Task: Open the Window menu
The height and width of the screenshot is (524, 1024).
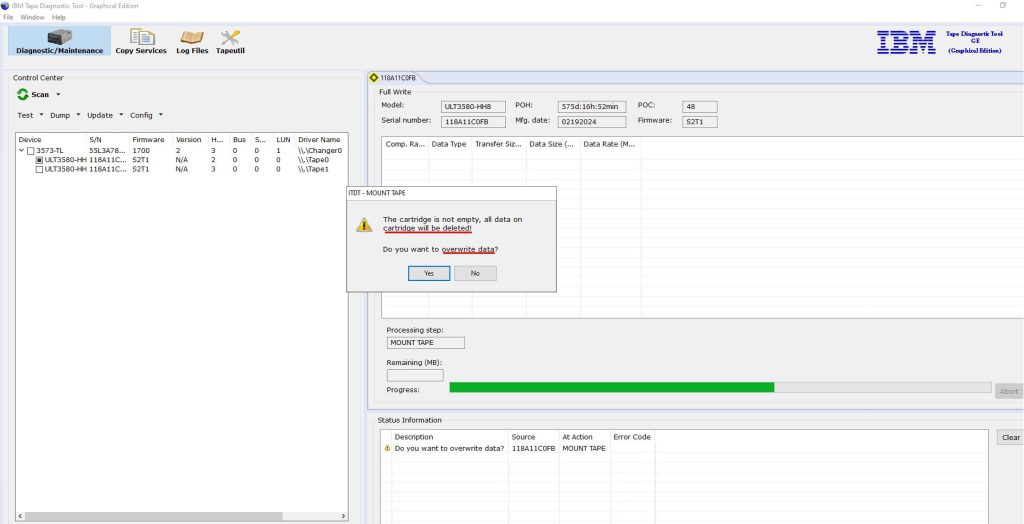Action: 33,17
